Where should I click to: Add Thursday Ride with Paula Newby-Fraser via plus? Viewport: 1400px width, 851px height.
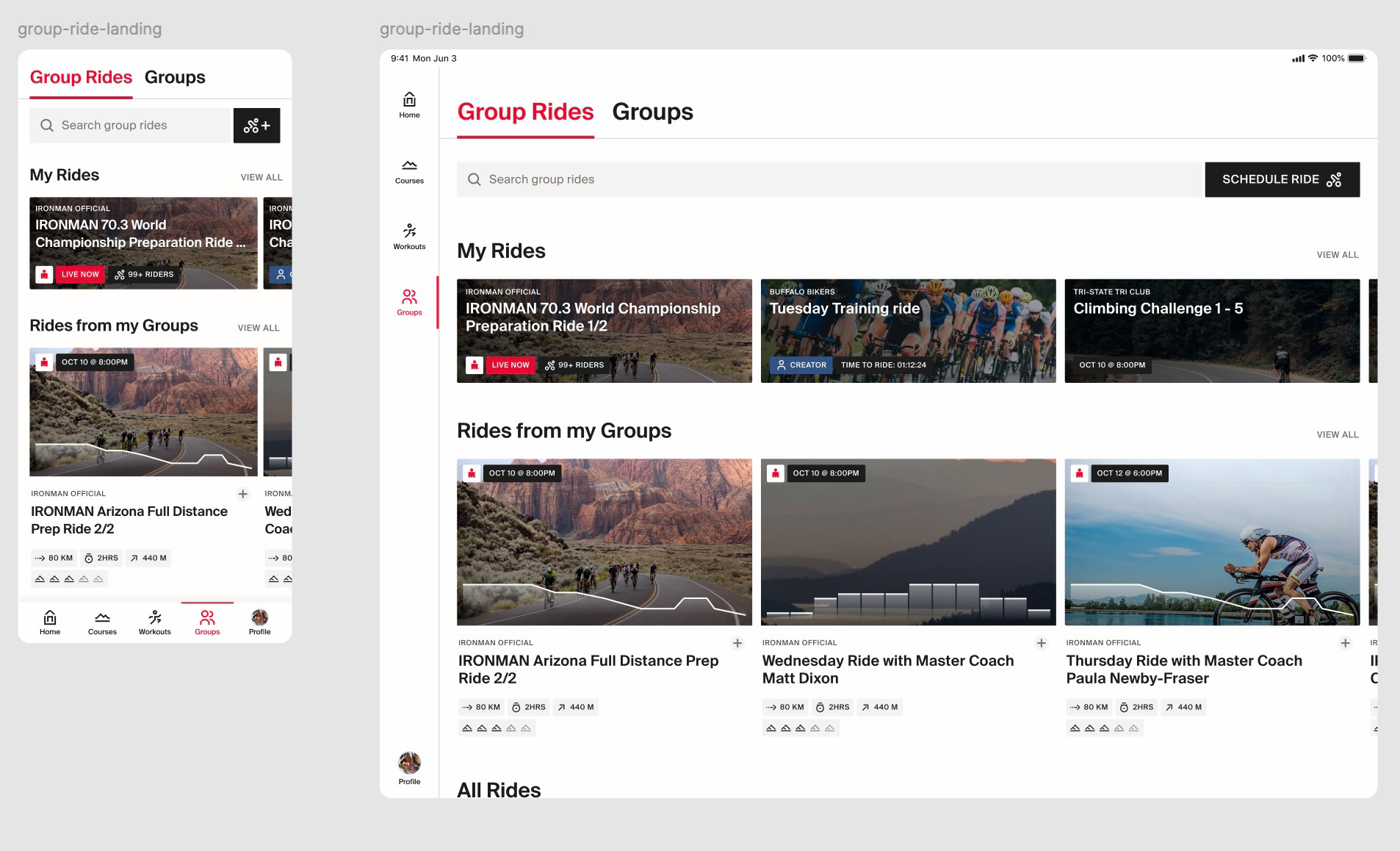click(1346, 643)
